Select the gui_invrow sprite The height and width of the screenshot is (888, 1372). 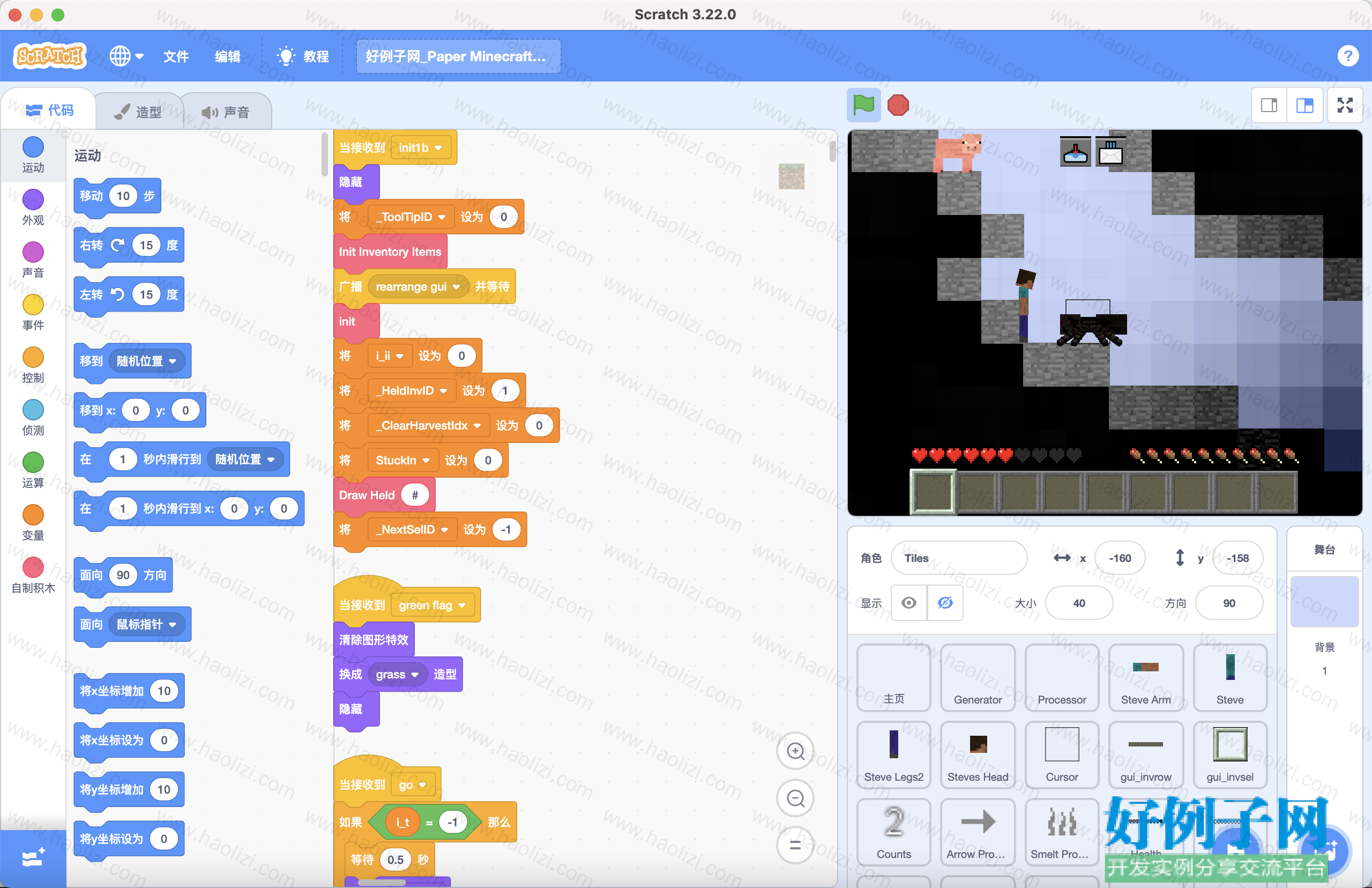point(1145,755)
